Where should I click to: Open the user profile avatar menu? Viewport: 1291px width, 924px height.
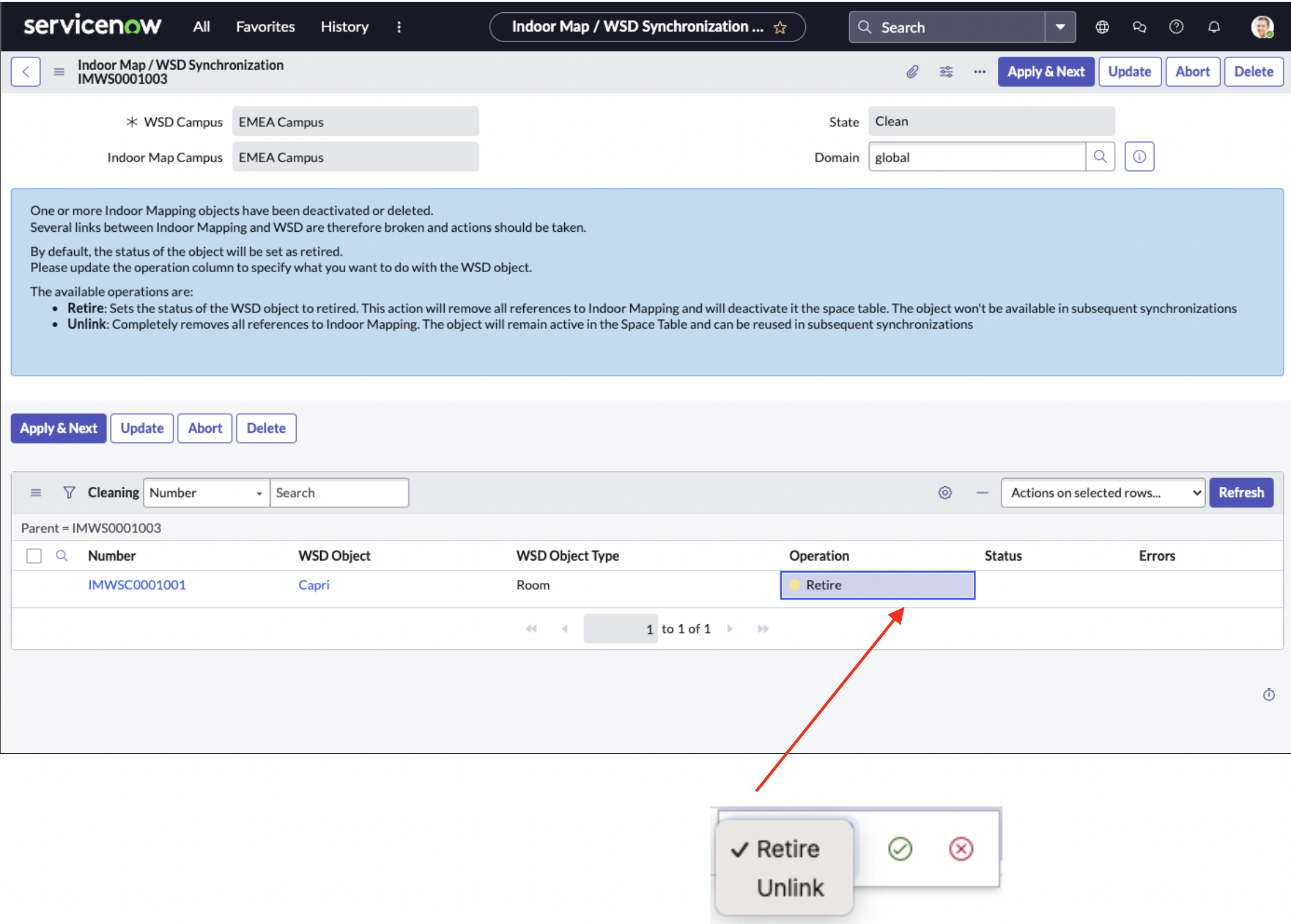(x=1262, y=27)
